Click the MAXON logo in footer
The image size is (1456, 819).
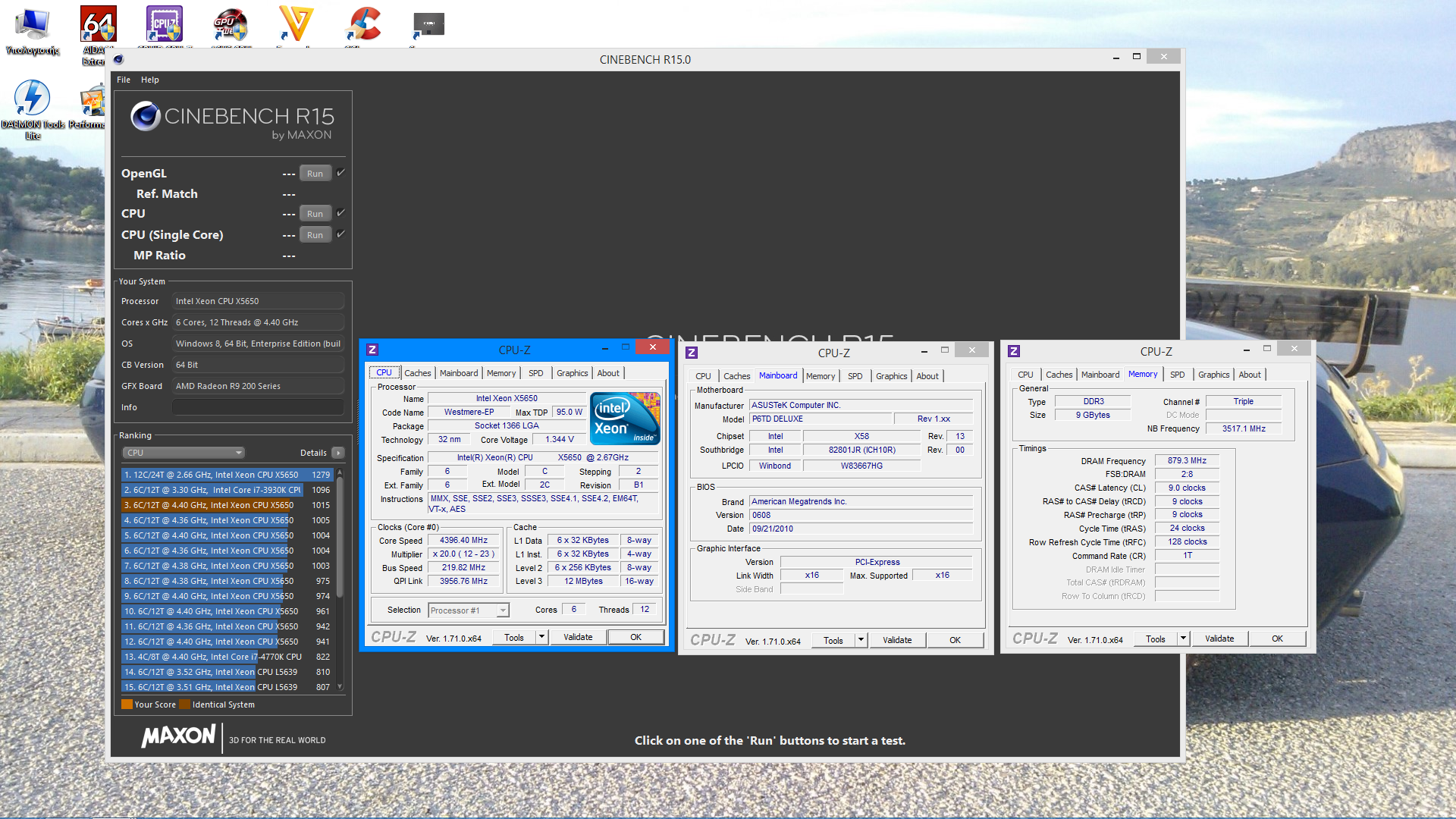[x=178, y=736]
